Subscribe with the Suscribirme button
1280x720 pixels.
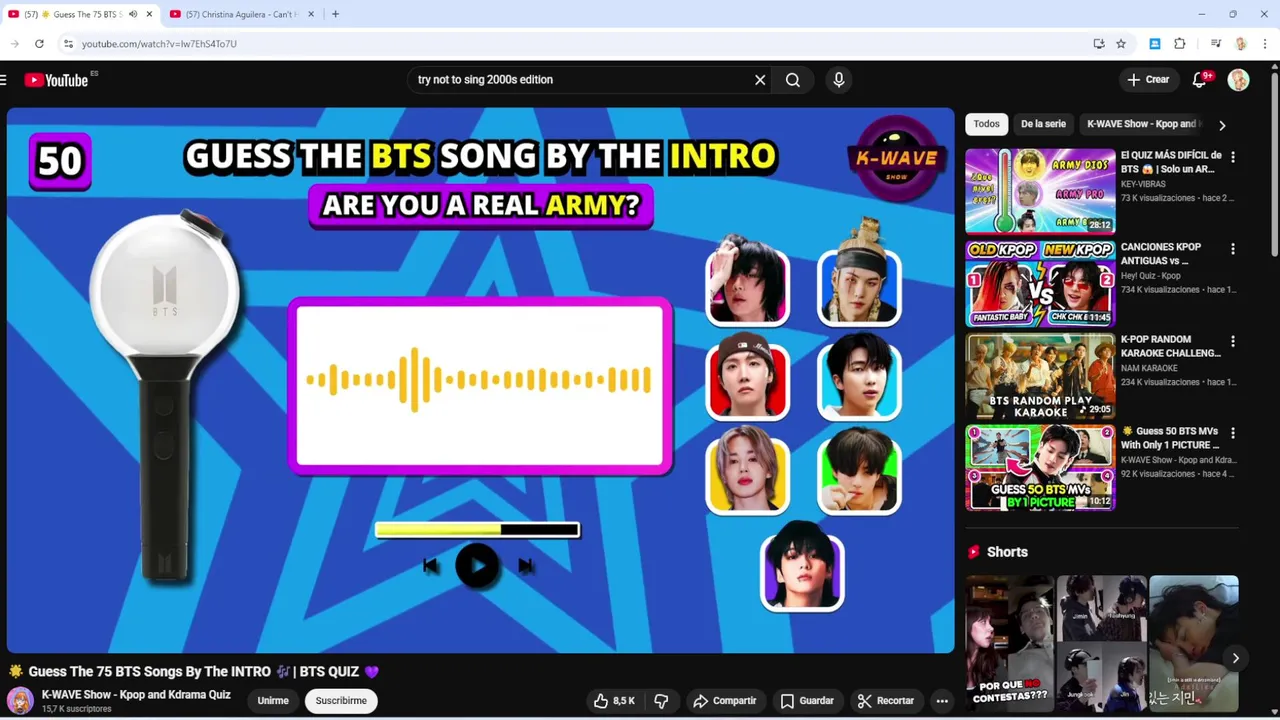click(x=341, y=701)
